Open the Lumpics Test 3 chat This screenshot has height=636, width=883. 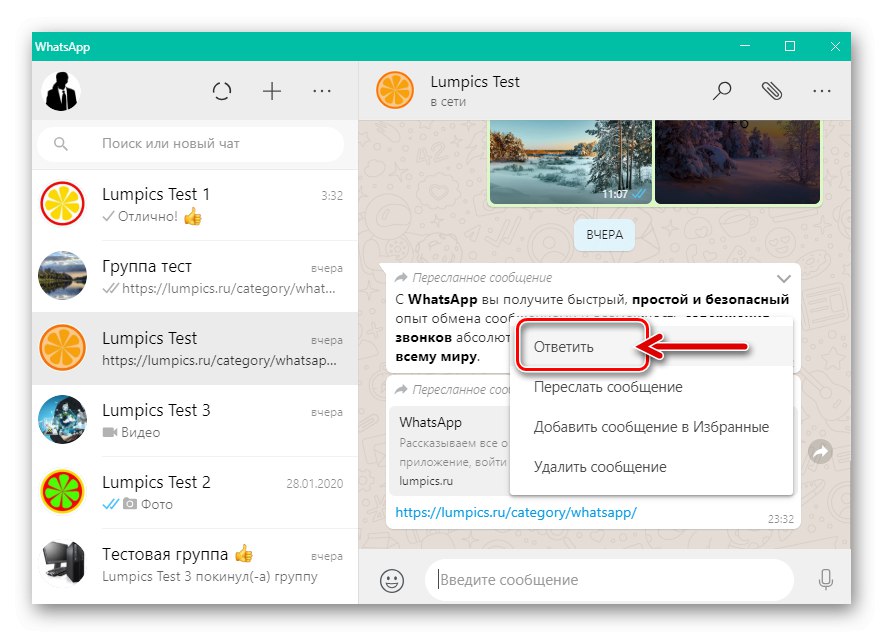[195, 420]
